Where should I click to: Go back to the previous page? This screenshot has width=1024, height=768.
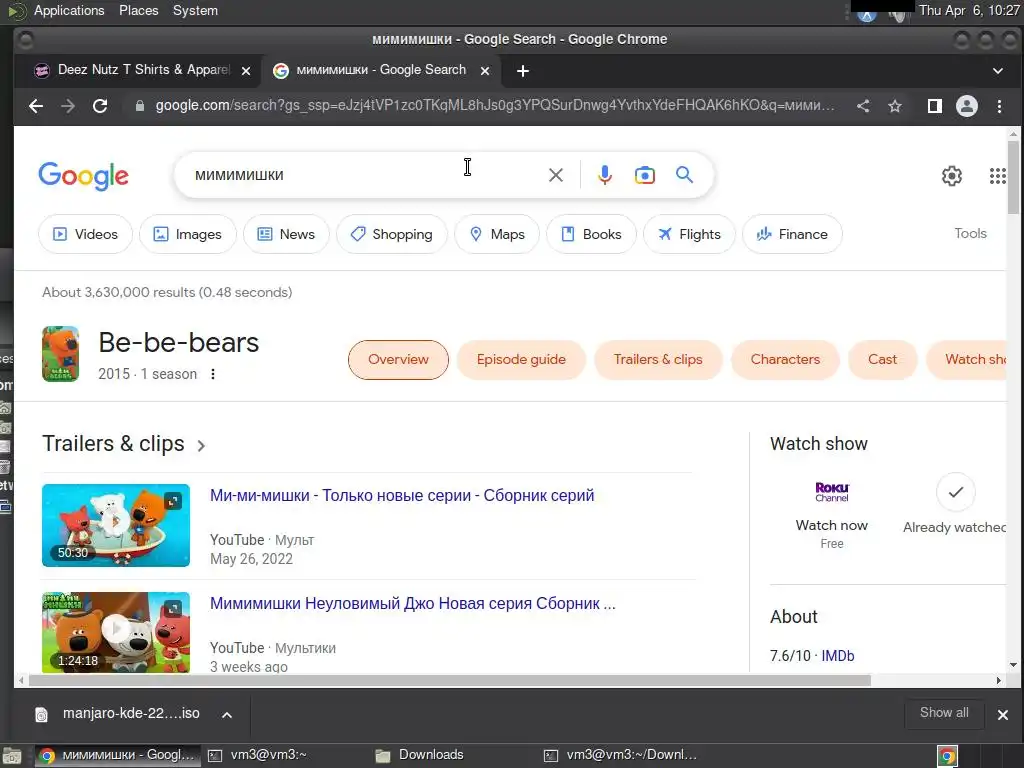click(36, 106)
